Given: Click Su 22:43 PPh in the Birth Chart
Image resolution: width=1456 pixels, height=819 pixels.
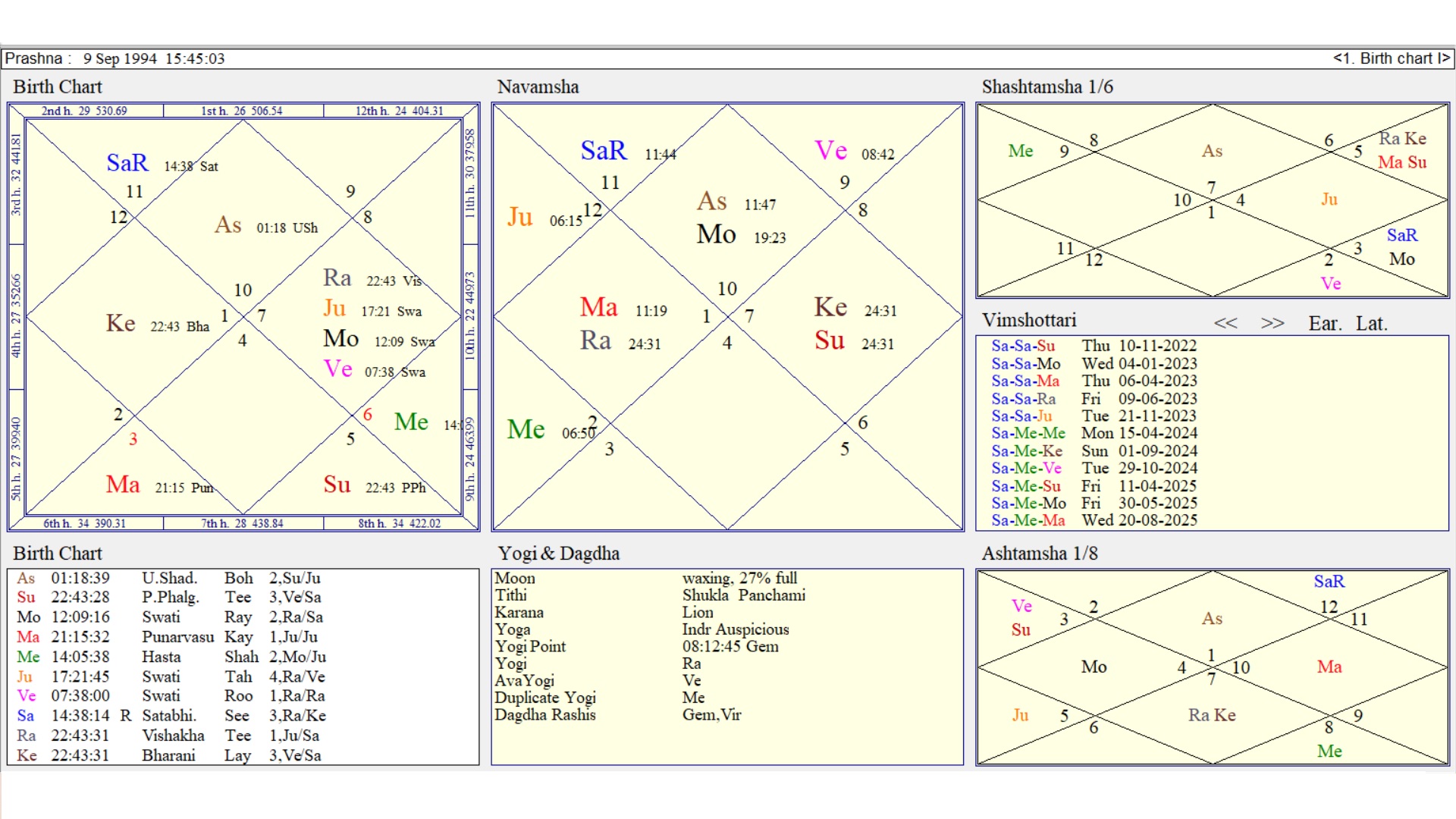Looking at the screenshot, I should tap(375, 485).
